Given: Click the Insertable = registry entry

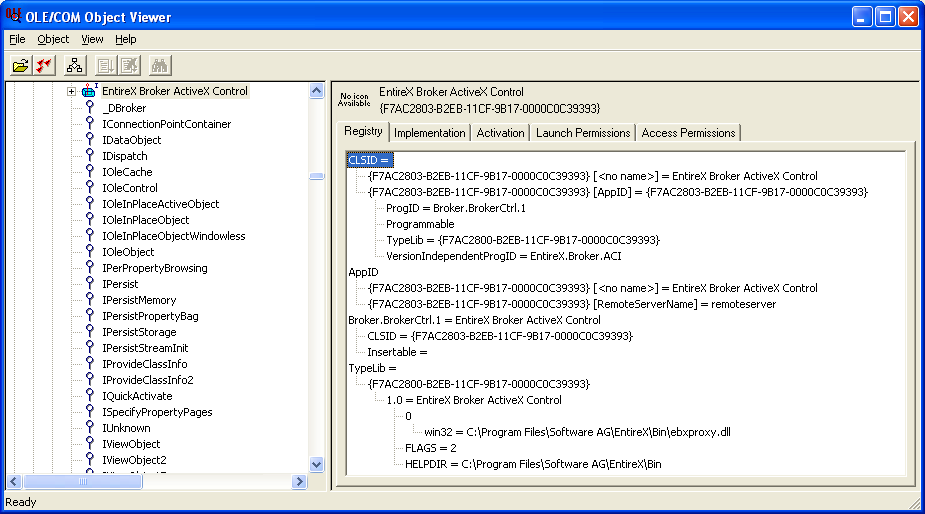Looking at the screenshot, I should click(x=396, y=352).
